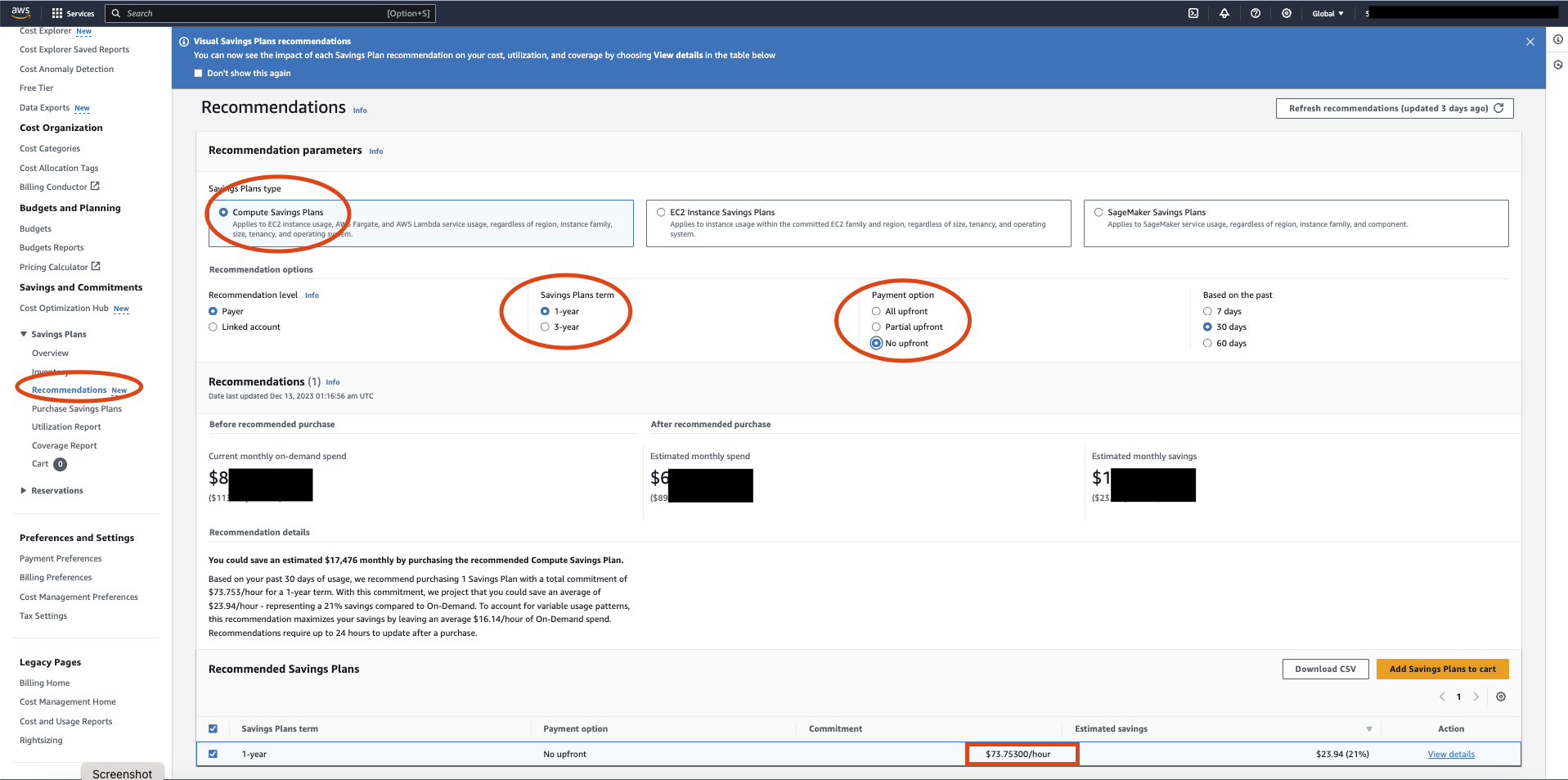Open the notifications bell
Image resolution: width=1568 pixels, height=780 pixels.
(x=1224, y=13)
